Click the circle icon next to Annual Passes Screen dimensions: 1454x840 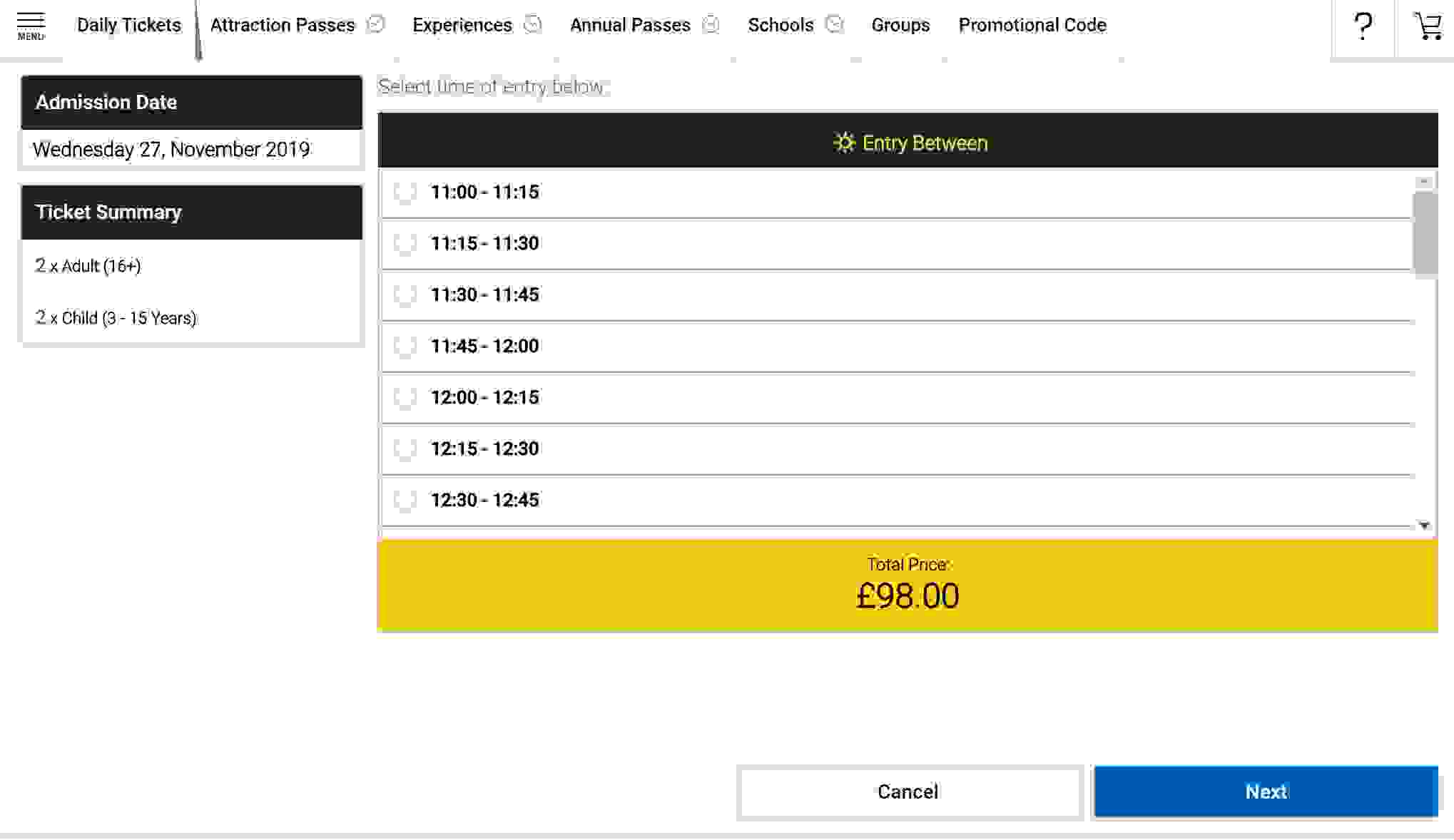(711, 25)
